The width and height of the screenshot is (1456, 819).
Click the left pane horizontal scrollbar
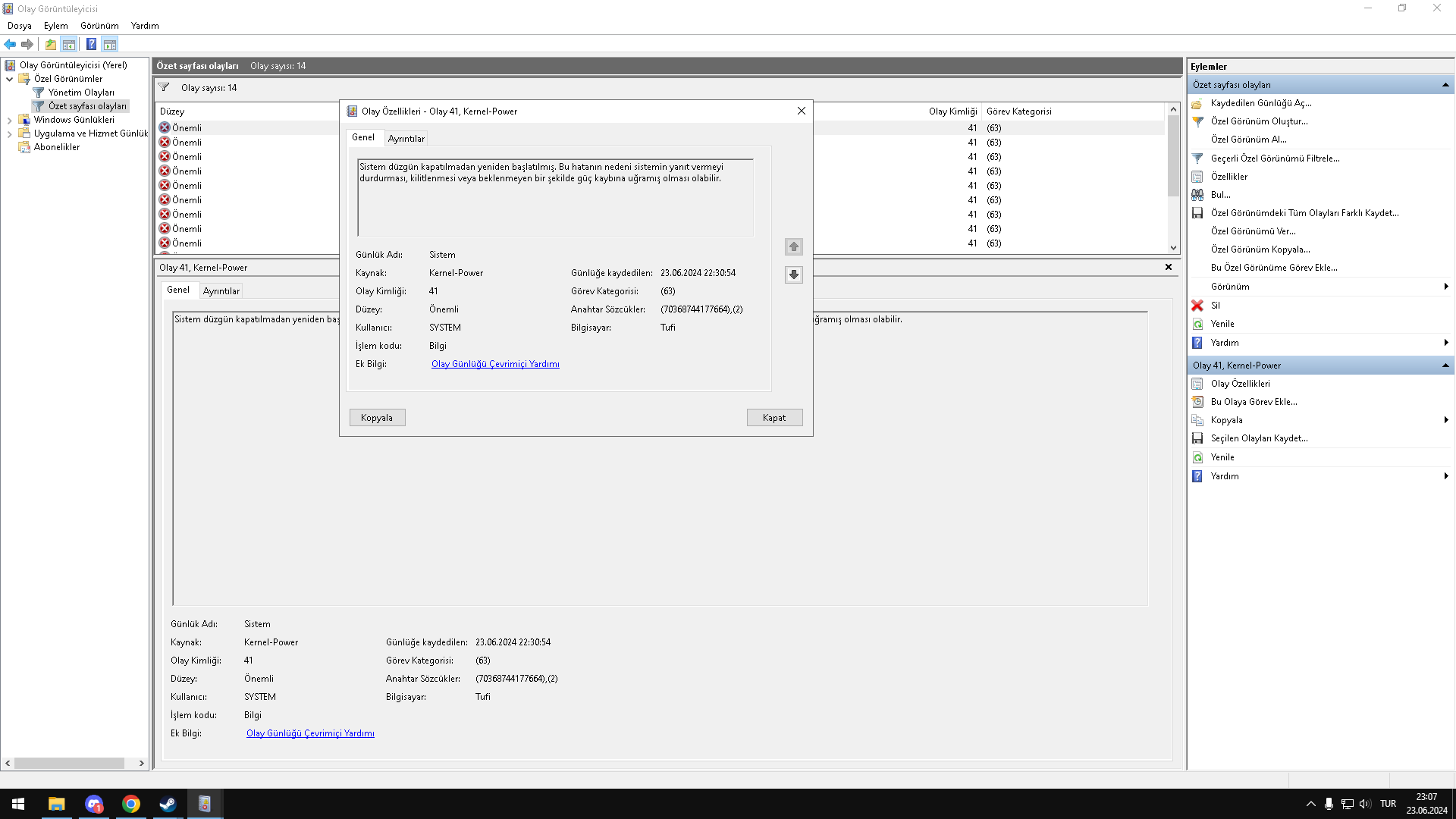[68, 763]
